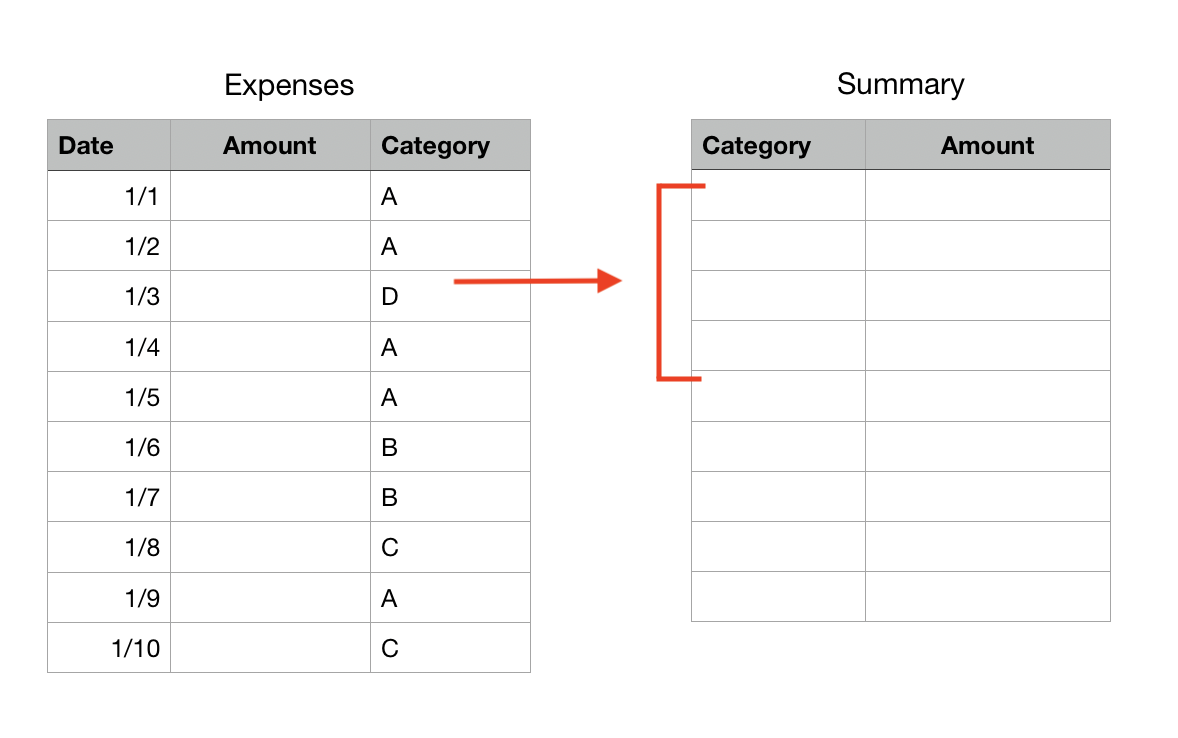Select the empty Amount cell for 1/5
The image size is (1178, 738).
pyautogui.click(x=270, y=397)
